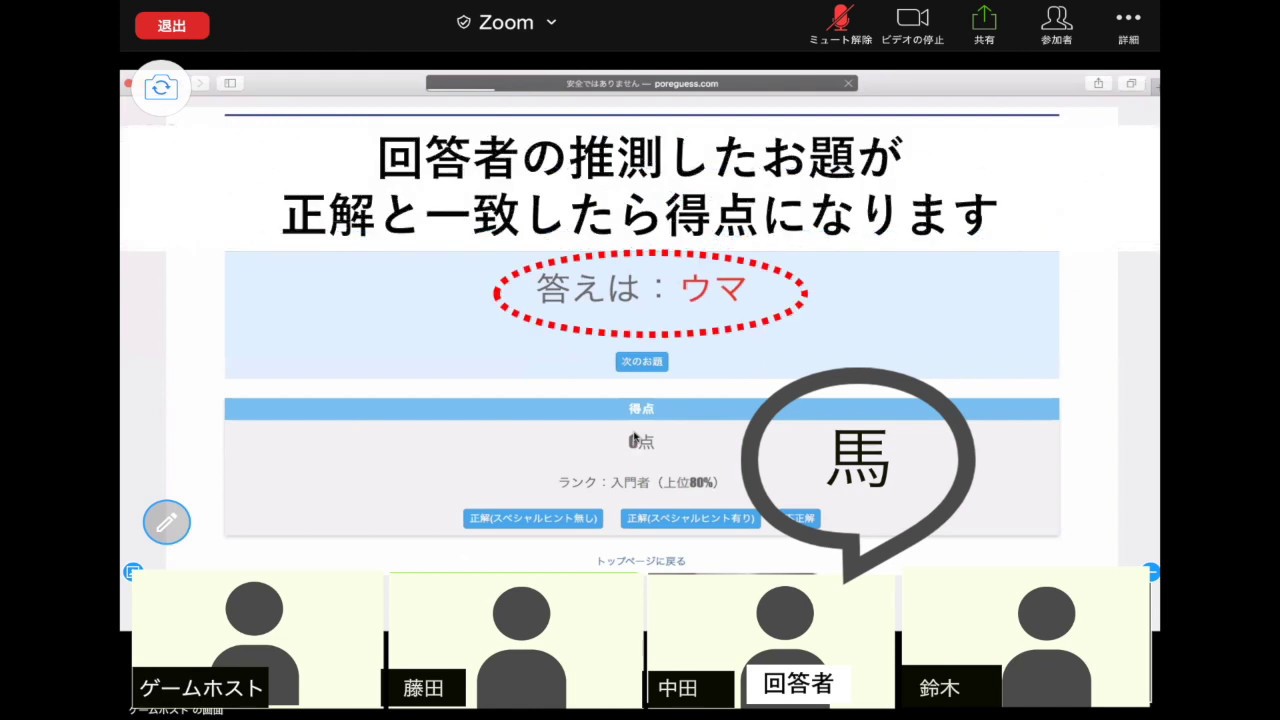Select the 藤田 participant thumbnail
This screenshot has height=720, width=1280.
(x=516, y=639)
